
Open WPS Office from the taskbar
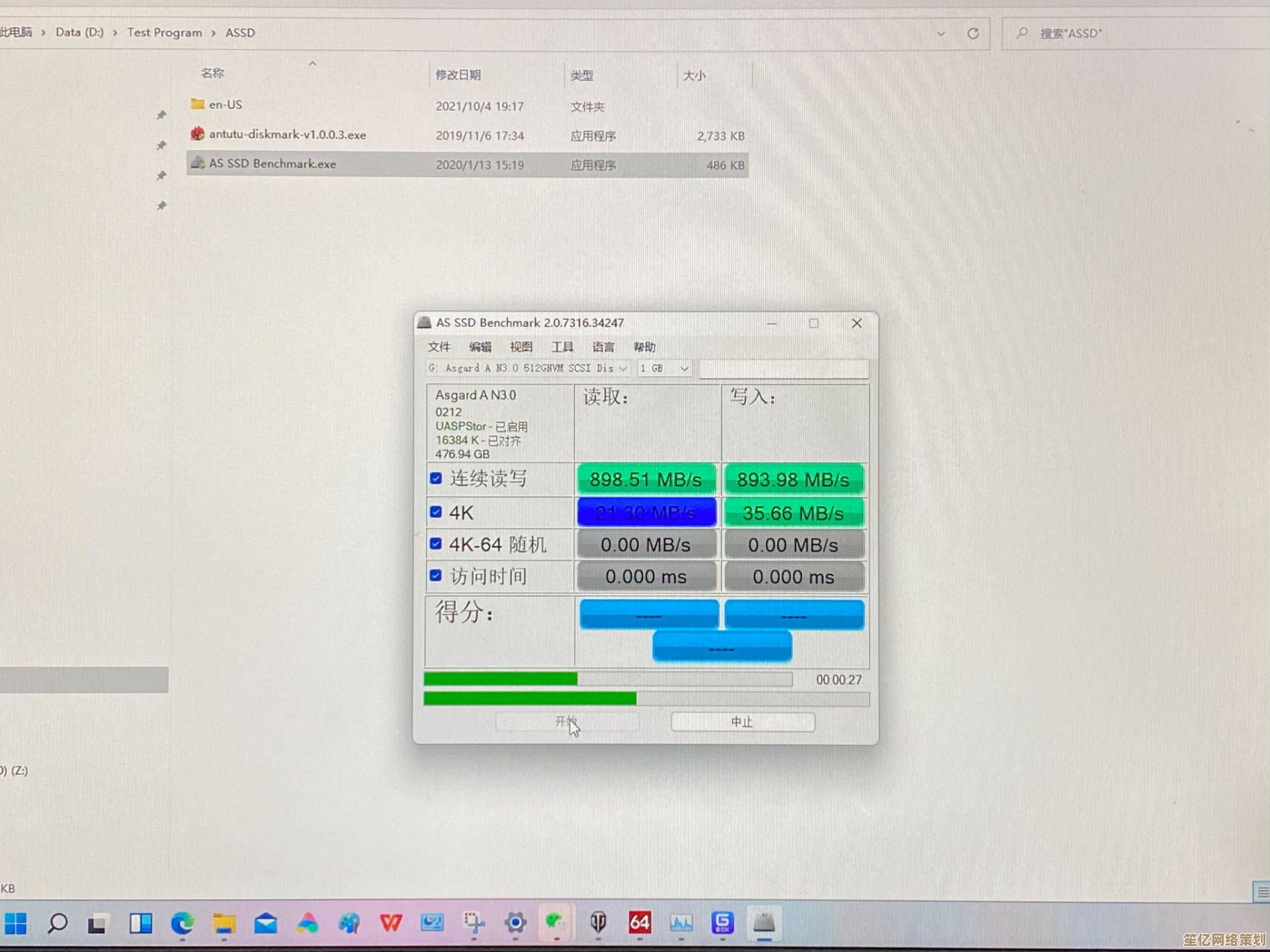[x=391, y=923]
